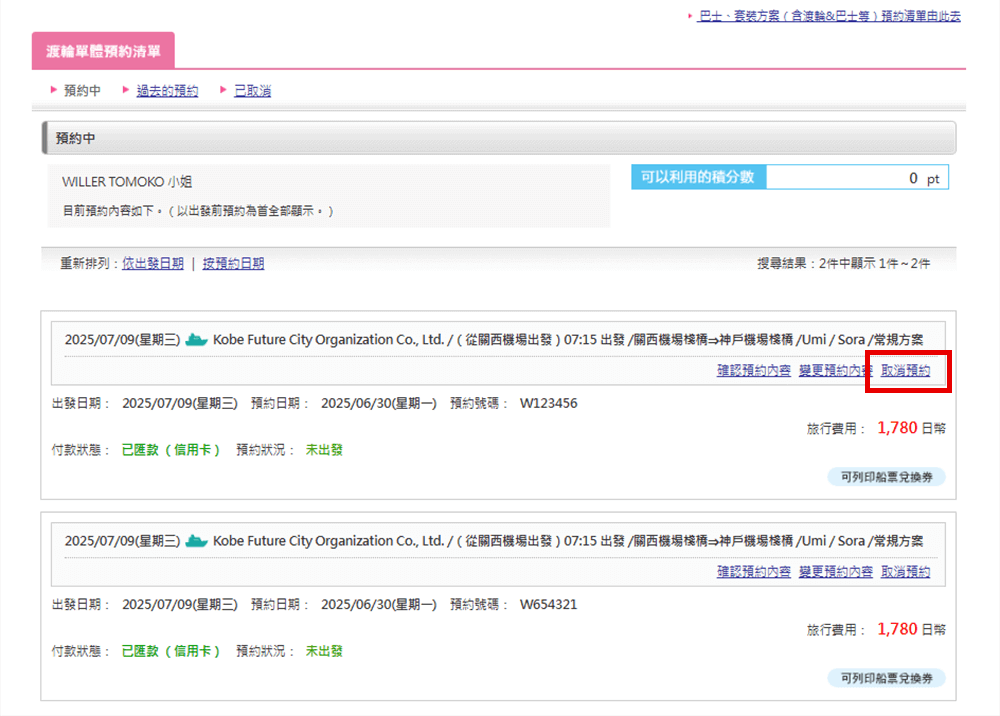Open 確認預約內容 for reservation W654321
Viewport: 1000px width, 716px height.
pos(754,572)
